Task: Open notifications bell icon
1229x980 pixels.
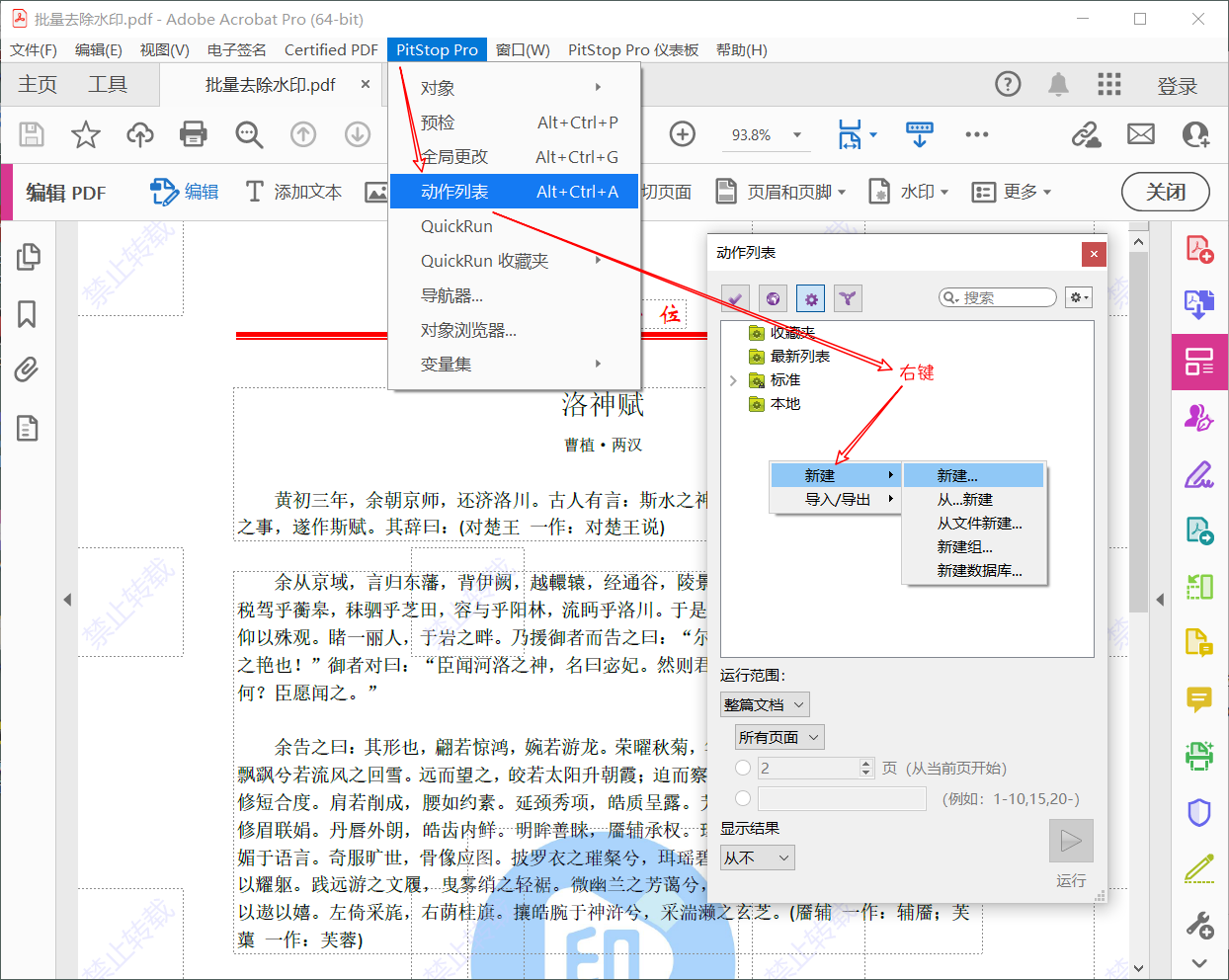Action: pos(1058,84)
